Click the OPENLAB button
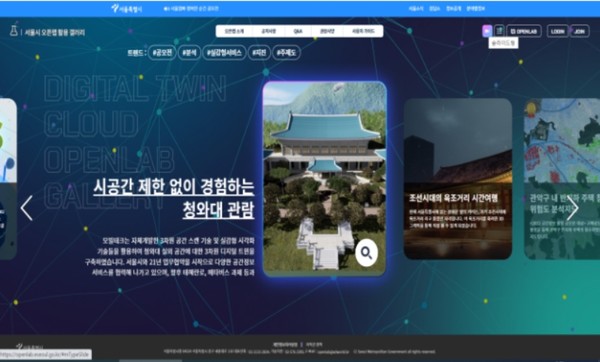This screenshot has height=362, width=600. tap(524, 31)
